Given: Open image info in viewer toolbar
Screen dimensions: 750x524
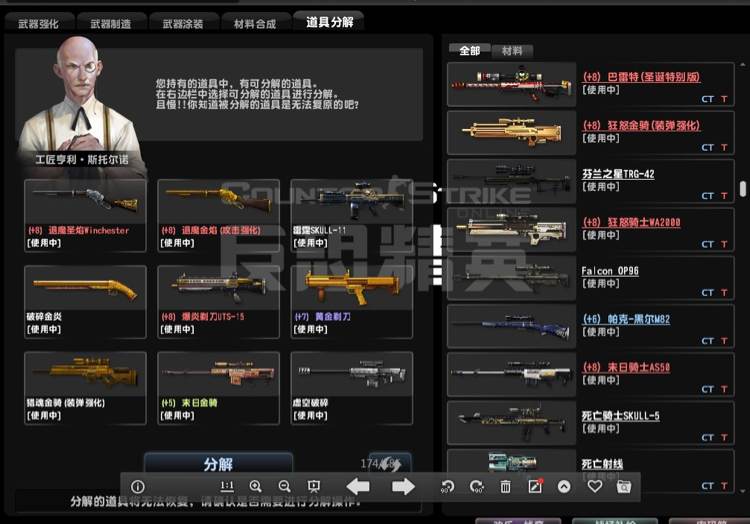Looking at the screenshot, I should pos(138,487).
